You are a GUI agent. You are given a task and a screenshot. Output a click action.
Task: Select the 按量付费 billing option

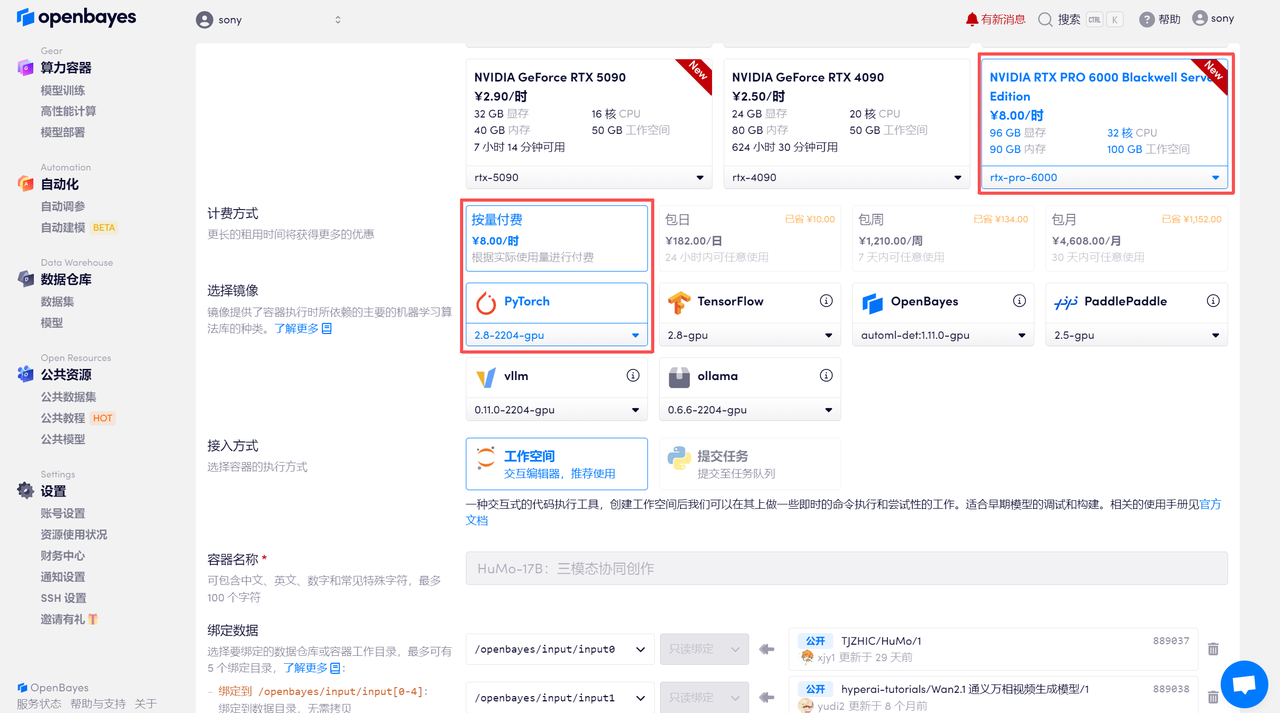(x=556, y=238)
